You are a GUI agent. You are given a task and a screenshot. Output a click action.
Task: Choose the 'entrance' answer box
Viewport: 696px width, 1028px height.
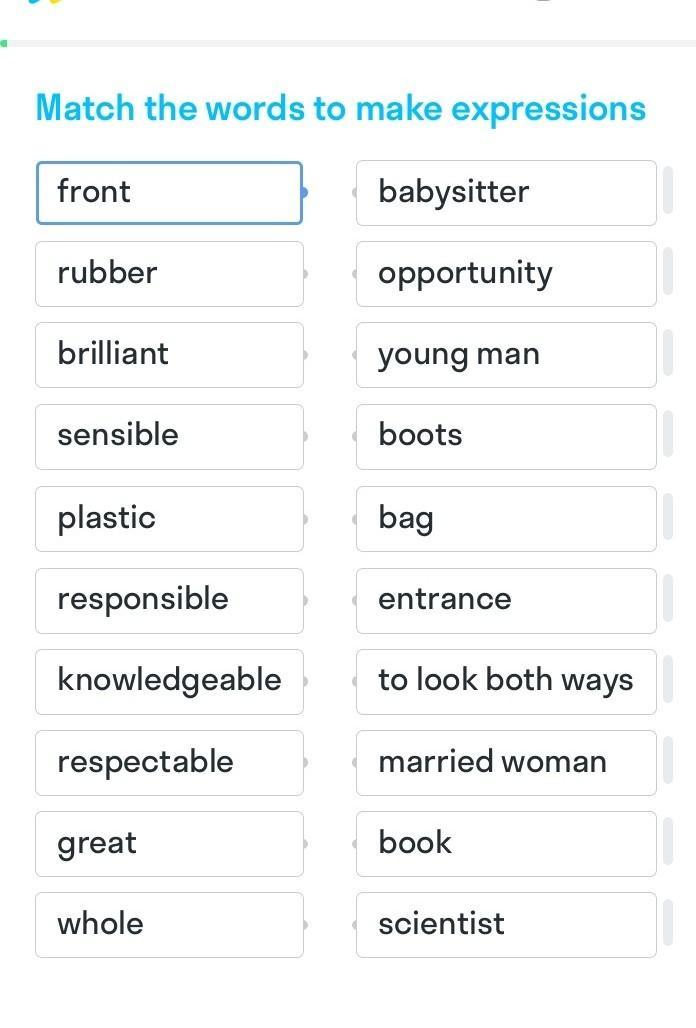click(x=506, y=601)
